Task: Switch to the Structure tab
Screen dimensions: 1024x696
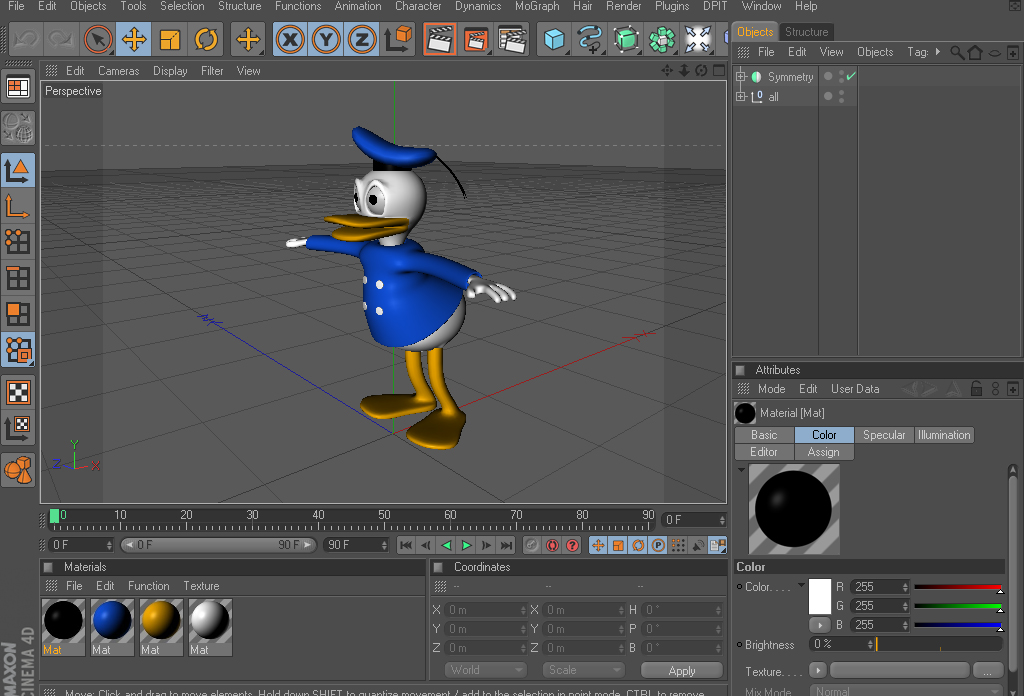Action: pyautogui.click(x=807, y=31)
